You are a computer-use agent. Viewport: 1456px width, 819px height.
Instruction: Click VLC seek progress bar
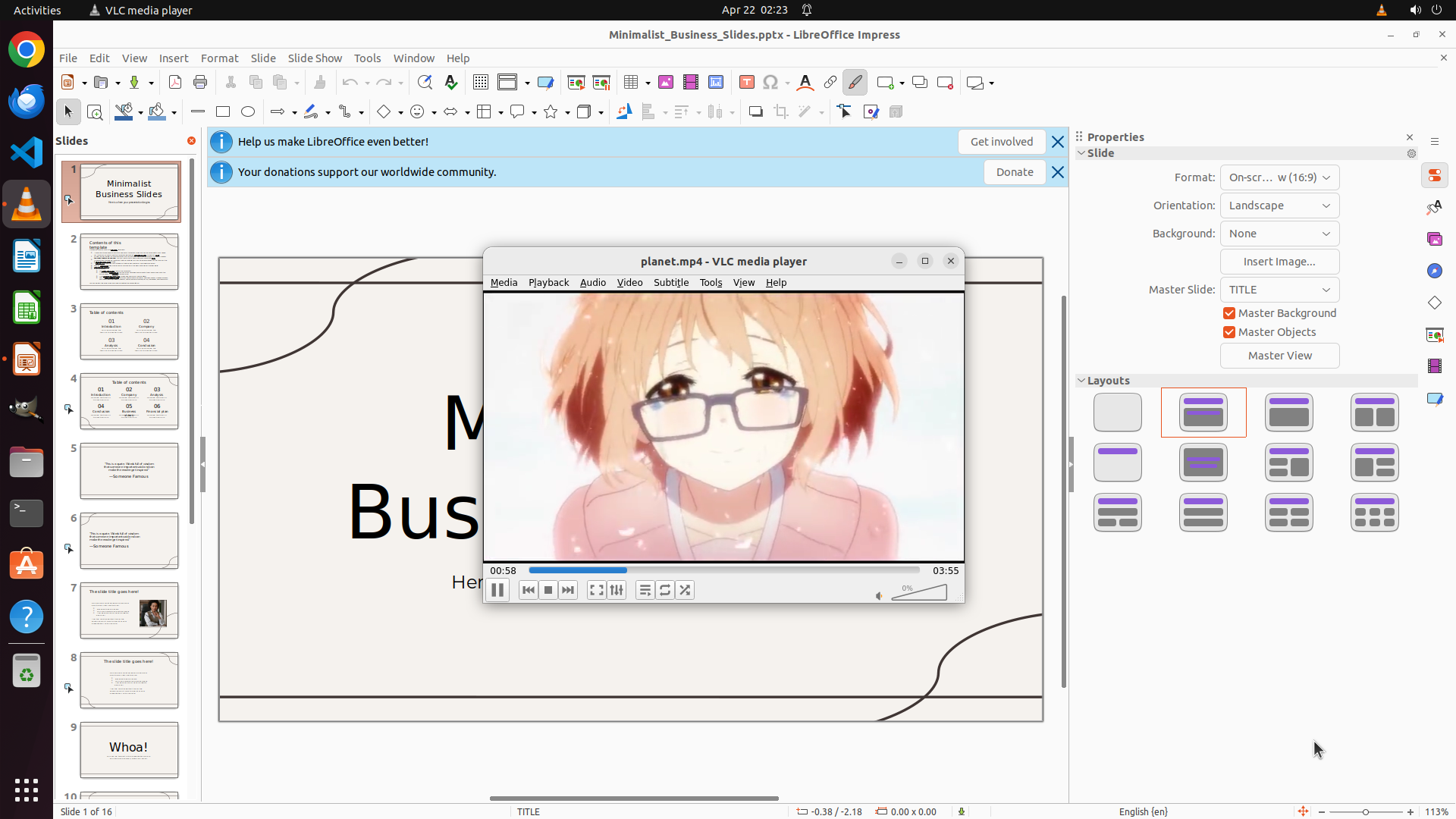click(723, 570)
